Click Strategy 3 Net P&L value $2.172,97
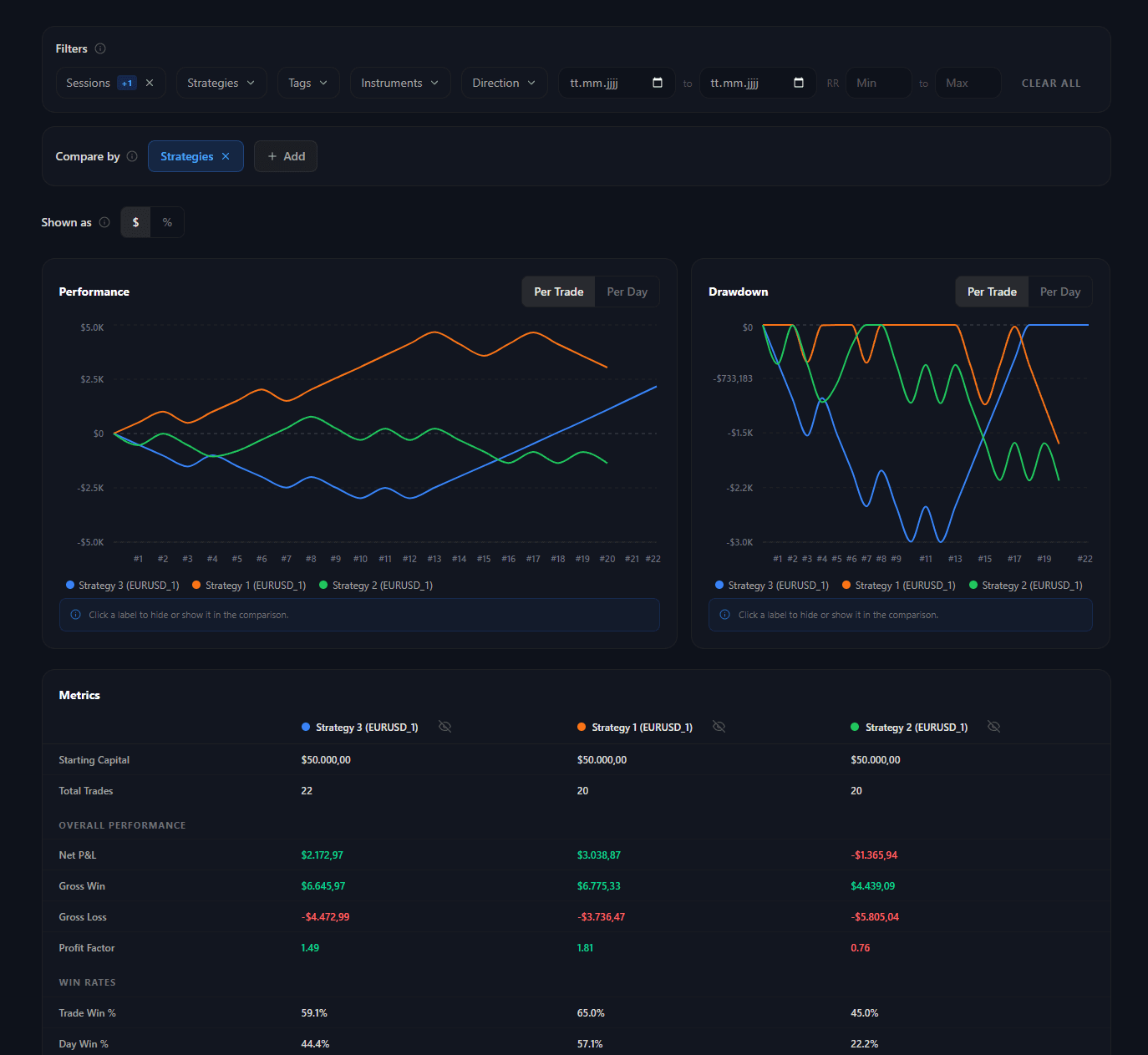Viewport: 1148px width, 1055px height. click(x=322, y=855)
